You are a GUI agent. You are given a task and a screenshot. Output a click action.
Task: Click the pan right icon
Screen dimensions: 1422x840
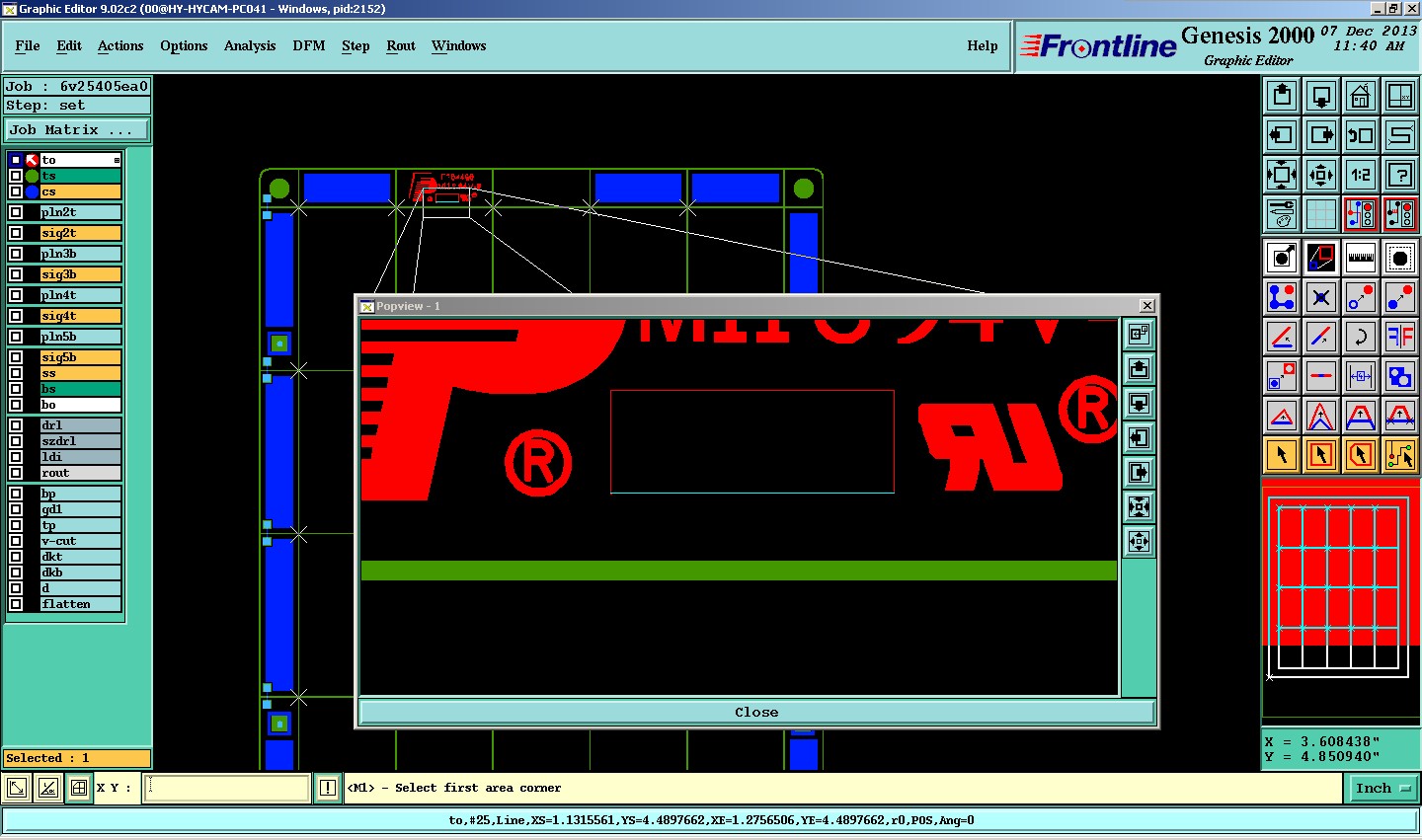1321,135
